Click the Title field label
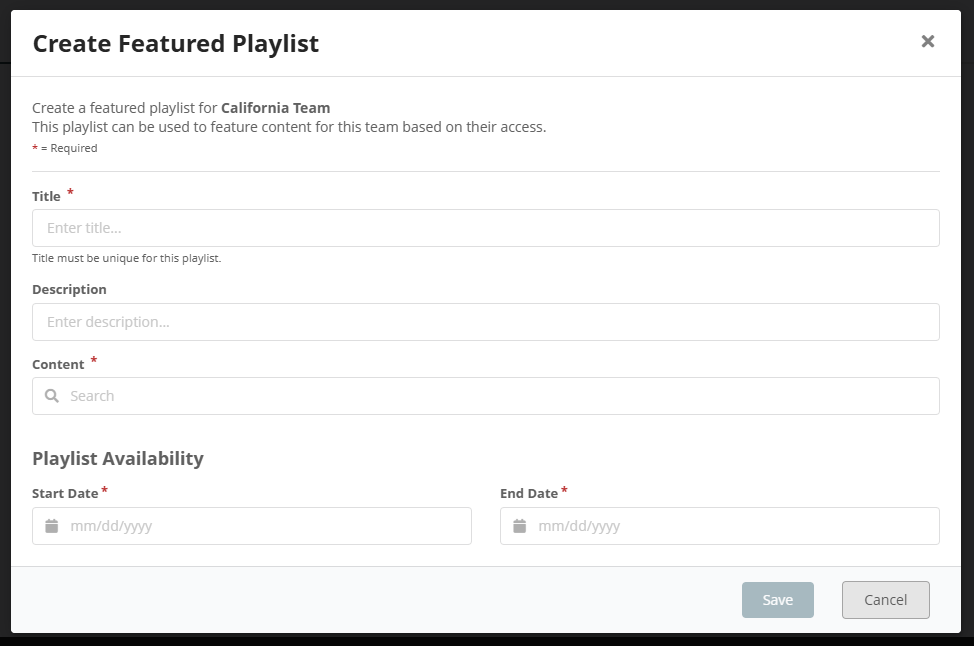The height and width of the screenshot is (646, 974). (x=47, y=196)
